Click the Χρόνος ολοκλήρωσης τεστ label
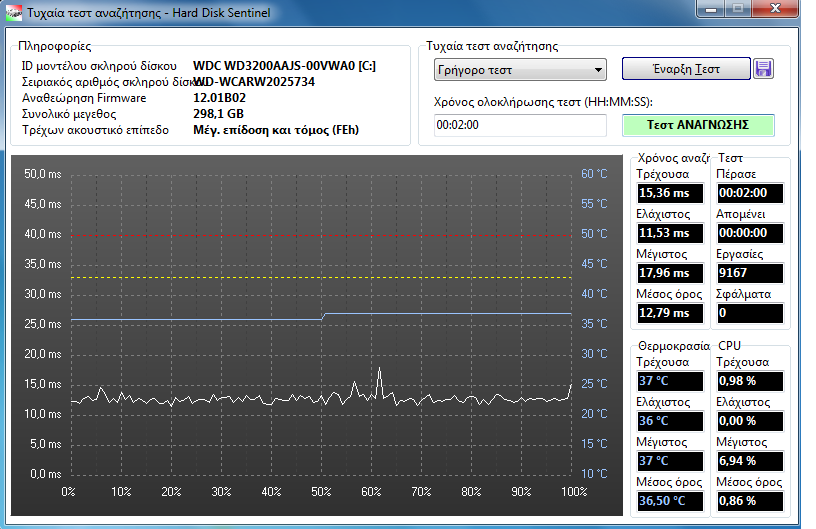816x529 pixels. coord(543,102)
